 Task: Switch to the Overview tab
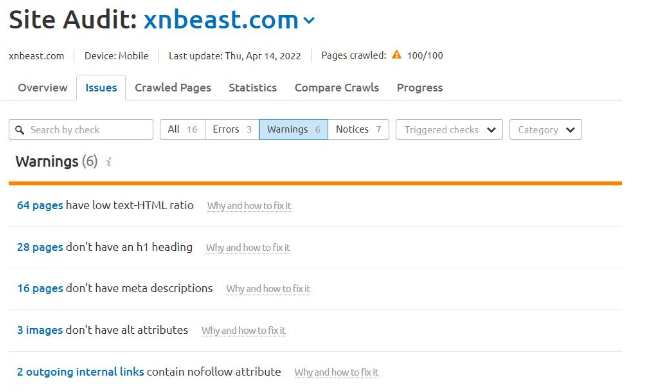(x=43, y=87)
